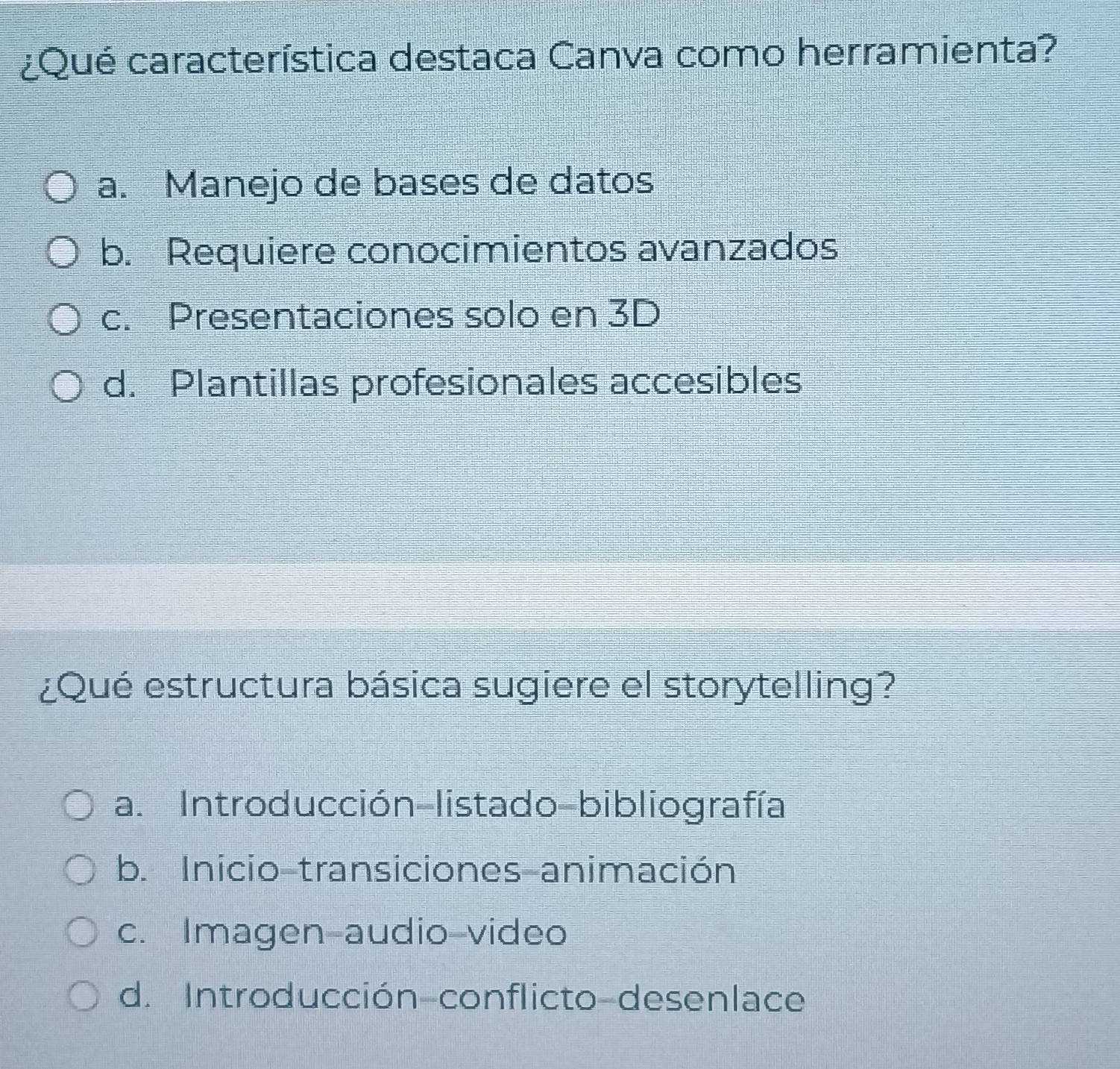Click the answer text 'Requiere conocimientos avanzados'
Image resolution: width=1120 pixels, height=1069 pixels.
pyautogui.click(x=502, y=250)
